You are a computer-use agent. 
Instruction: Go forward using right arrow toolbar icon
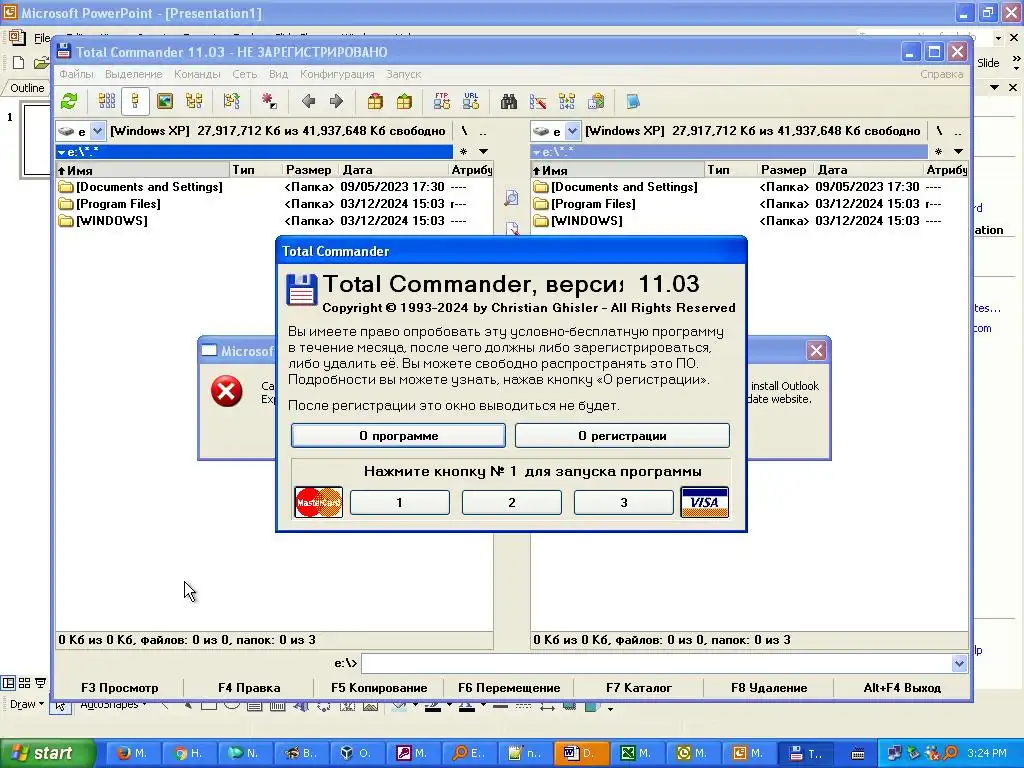tap(336, 101)
